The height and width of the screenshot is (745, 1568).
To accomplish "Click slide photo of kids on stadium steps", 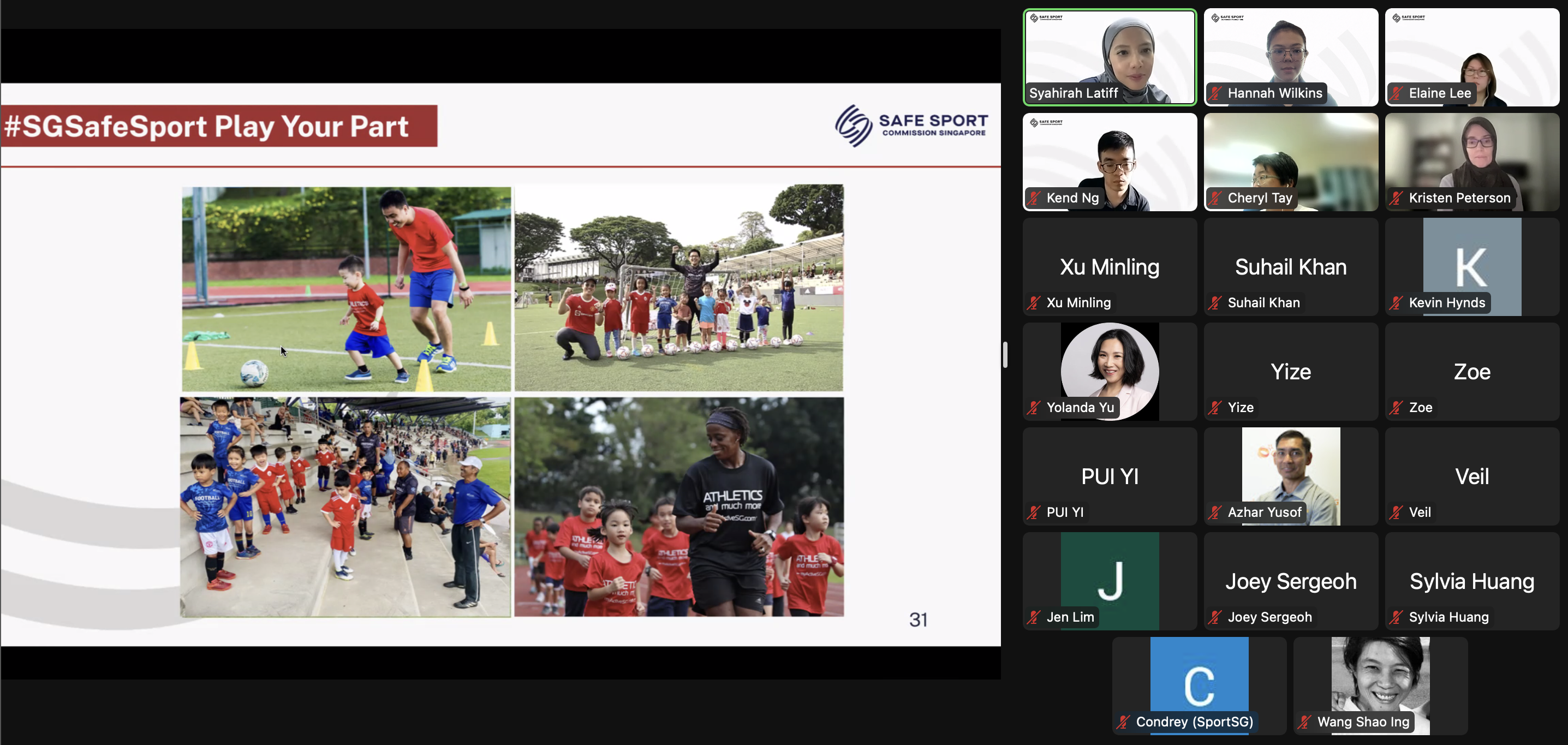I will click(345, 508).
